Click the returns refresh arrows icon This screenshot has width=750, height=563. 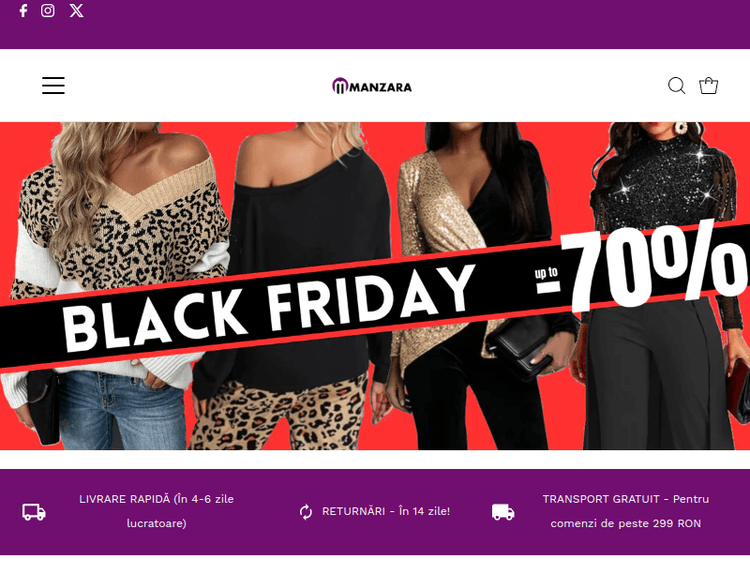tap(306, 512)
